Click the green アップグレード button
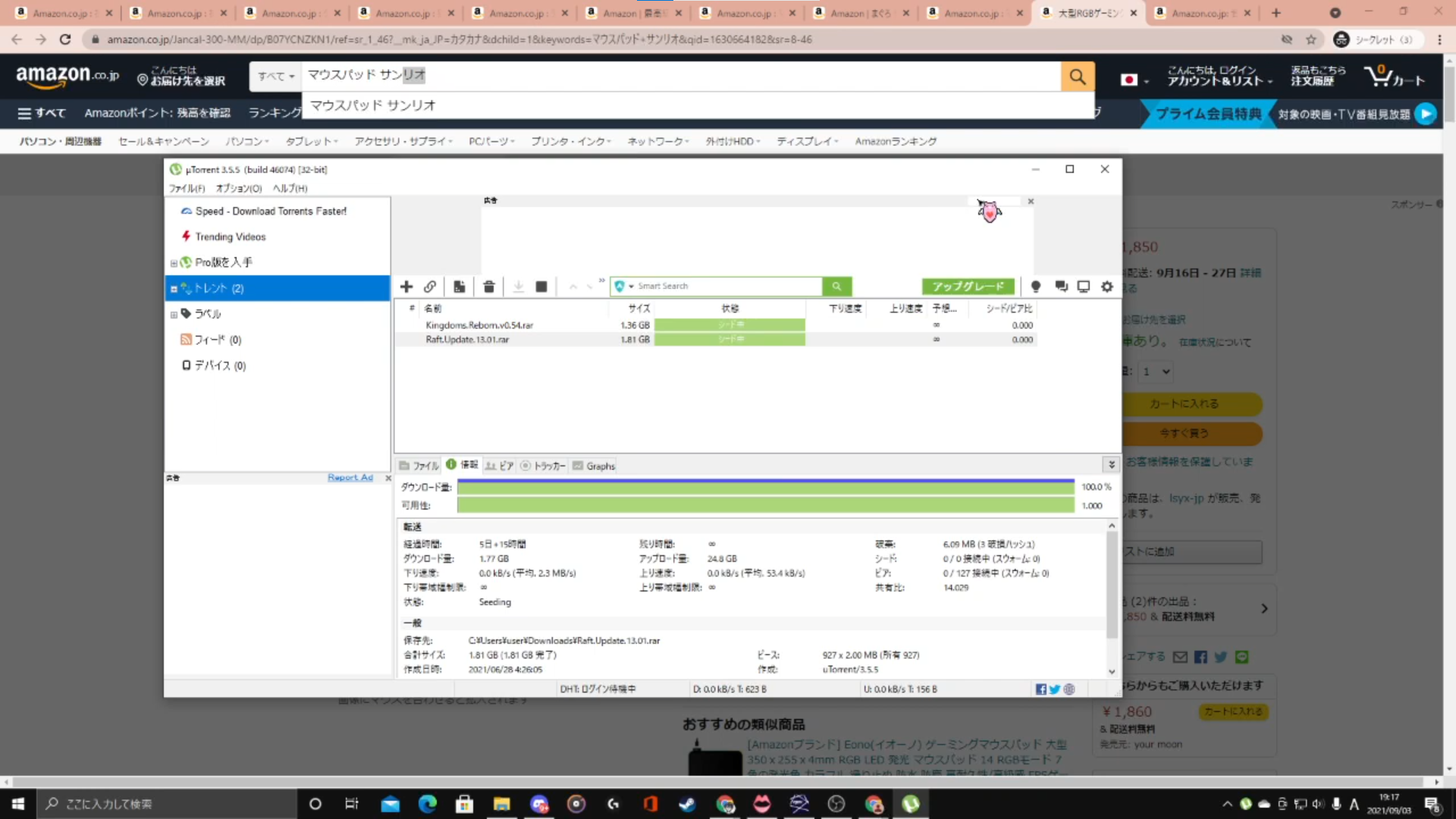The width and height of the screenshot is (1456, 819). click(968, 287)
